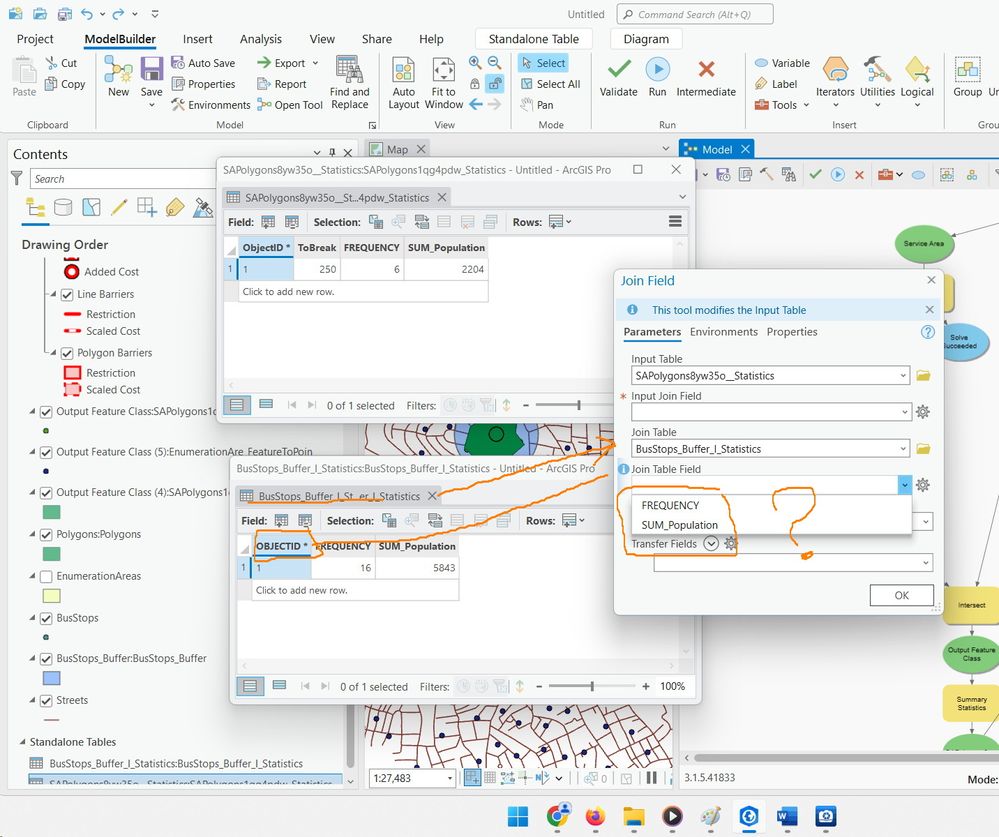Click gear icon beside Input Join Field
The image size is (999, 837).
point(923,412)
